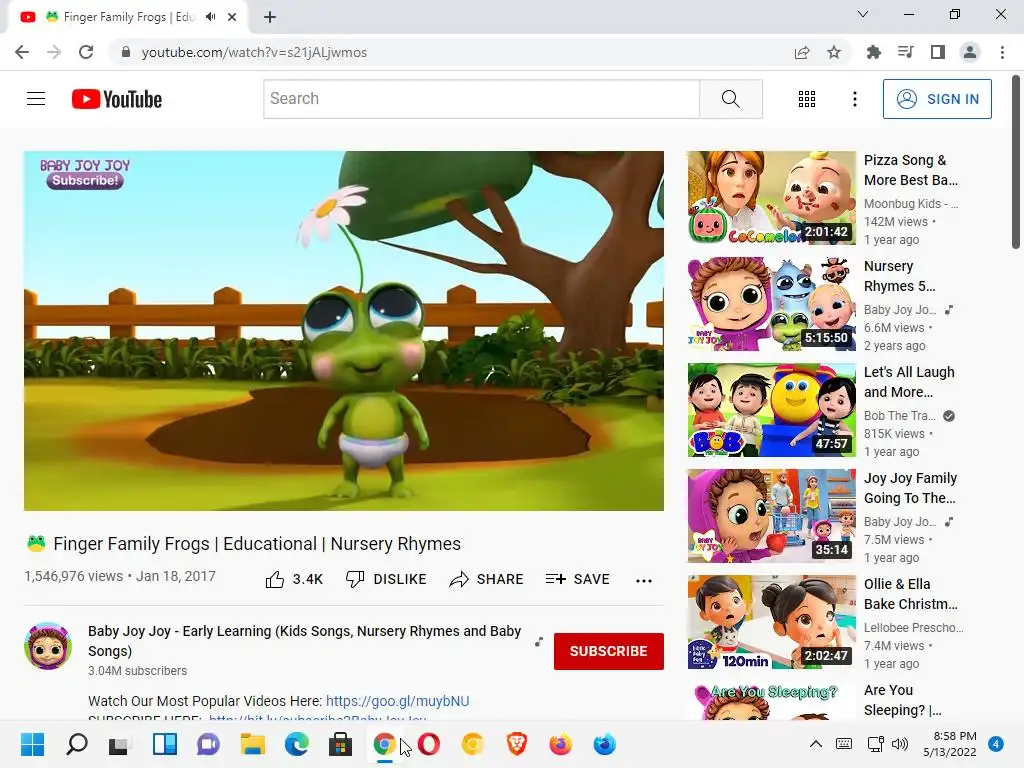Click the red SUBSCRIBE button
This screenshot has height=768, width=1024.
coord(609,651)
